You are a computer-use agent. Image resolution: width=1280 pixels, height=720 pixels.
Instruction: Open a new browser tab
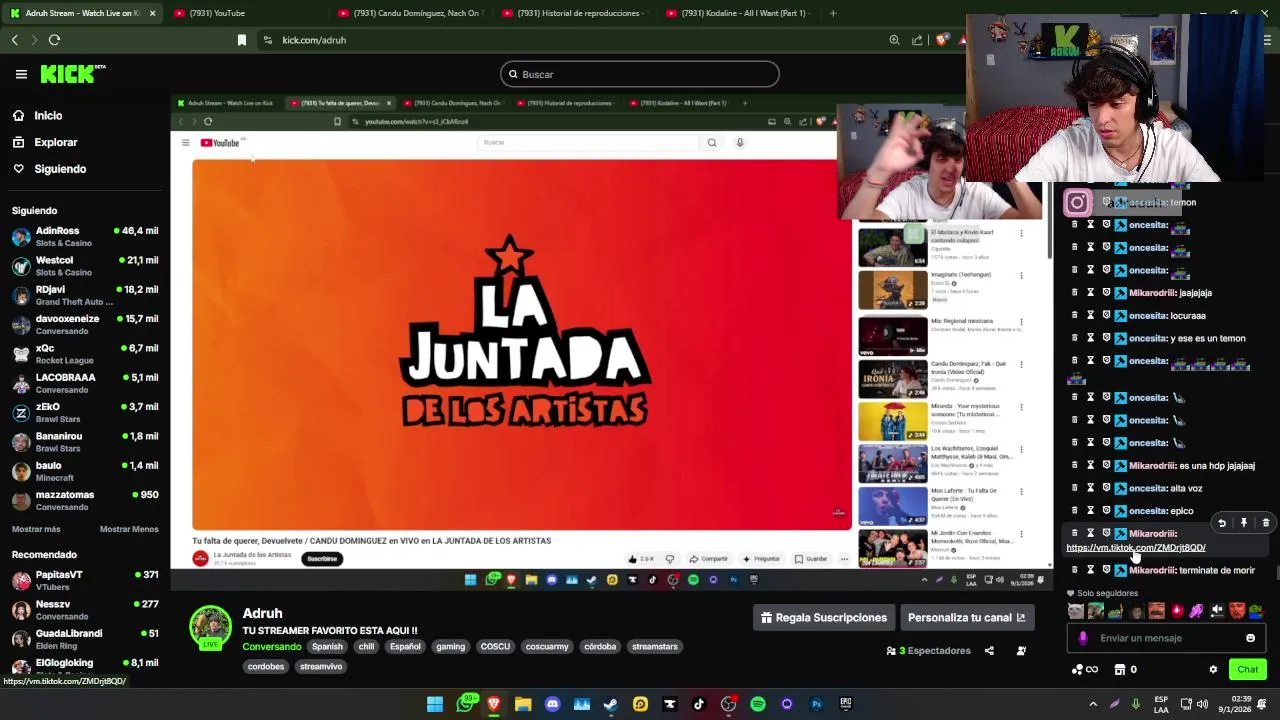[833, 13]
